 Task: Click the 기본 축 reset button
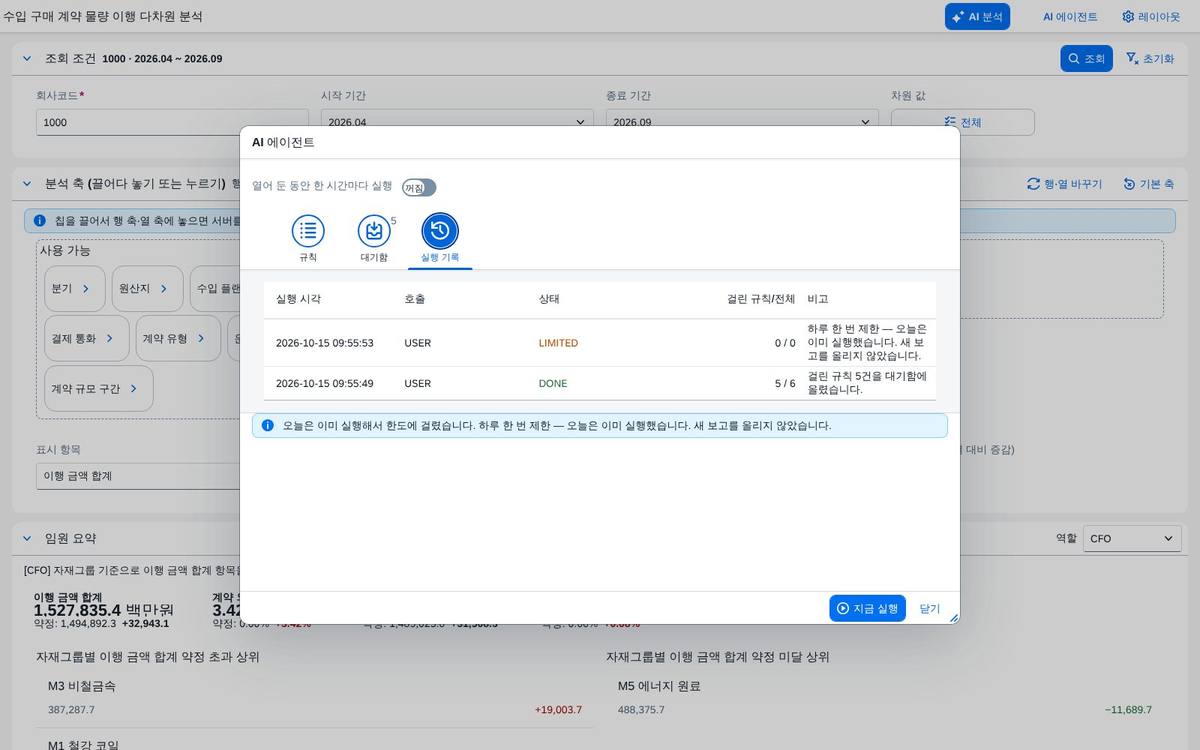click(x=1149, y=184)
